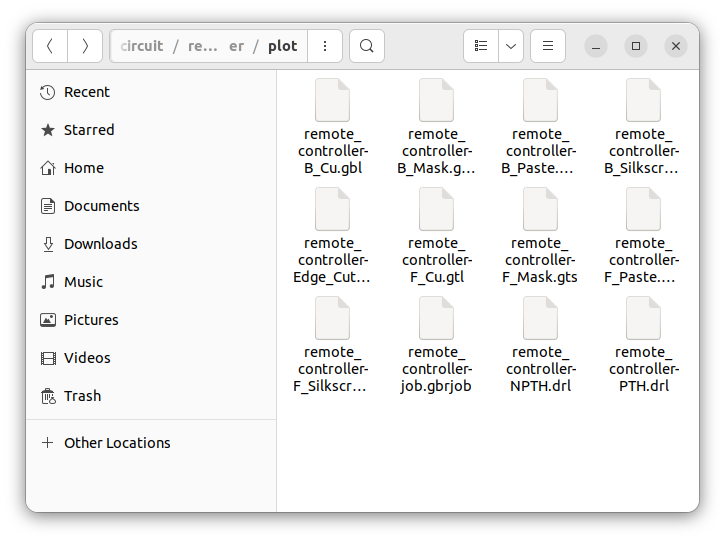725x541 pixels.
Task: Go back with the left arrow button
Action: point(50,46)
